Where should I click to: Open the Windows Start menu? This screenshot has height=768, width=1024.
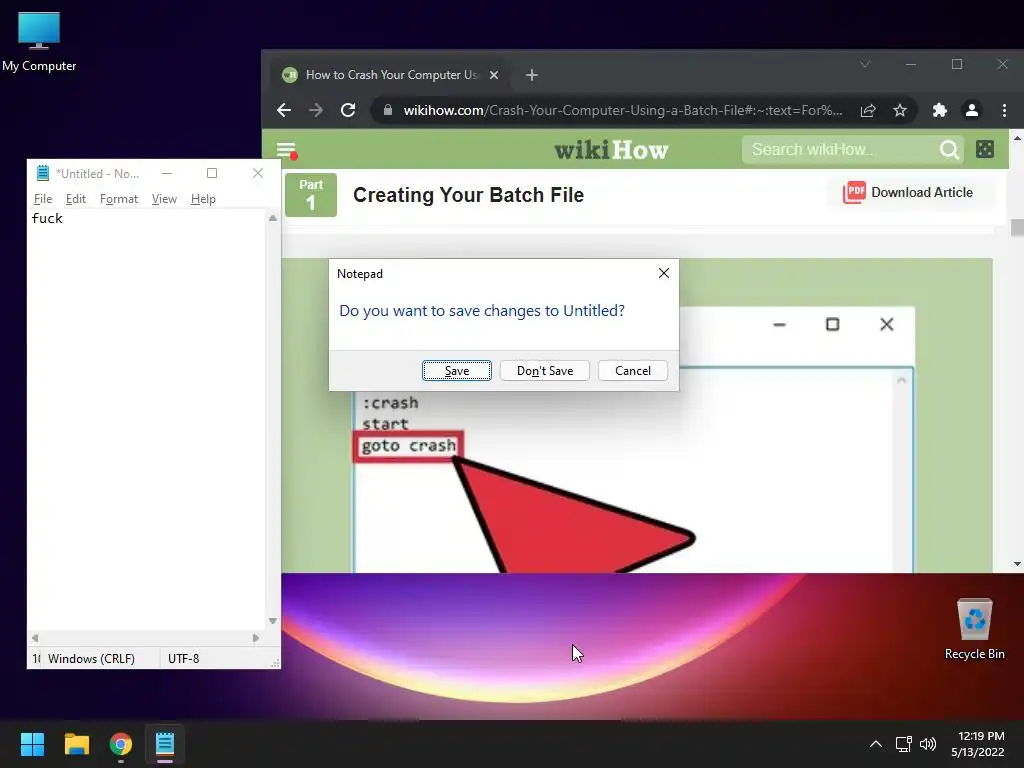(x=32, y=744)
